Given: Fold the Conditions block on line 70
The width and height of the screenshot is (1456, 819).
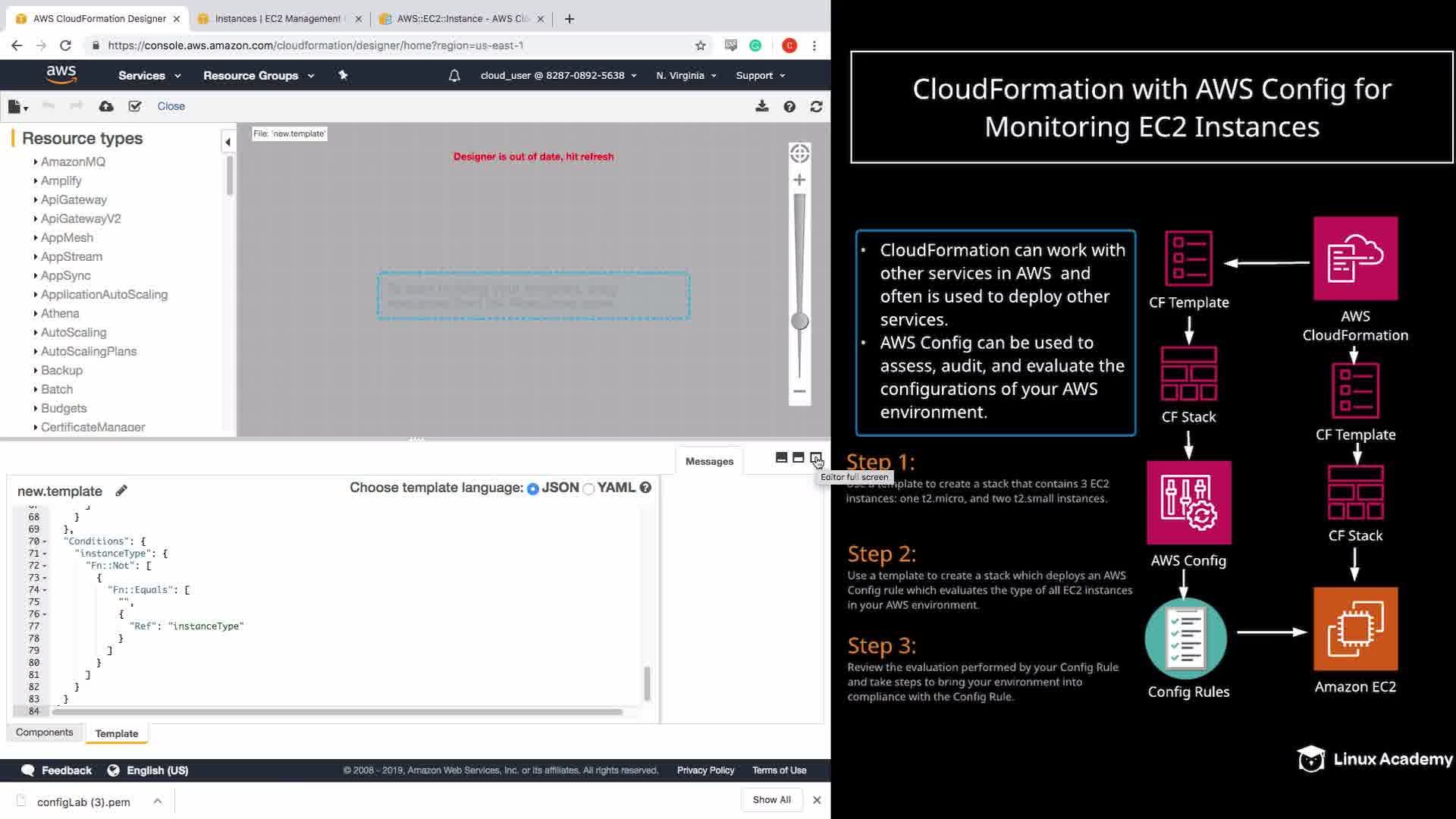Looking at the screenshot, I should [45, 541].
